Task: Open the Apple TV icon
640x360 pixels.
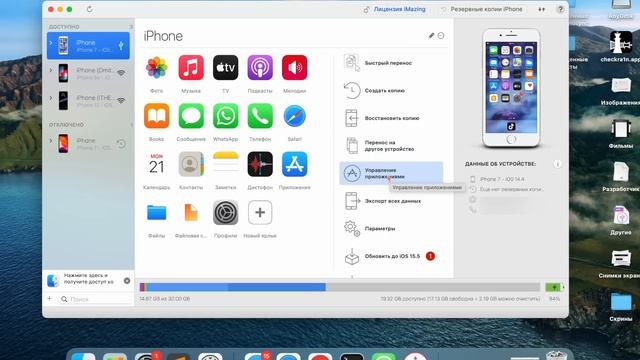Action: (225, 68)
